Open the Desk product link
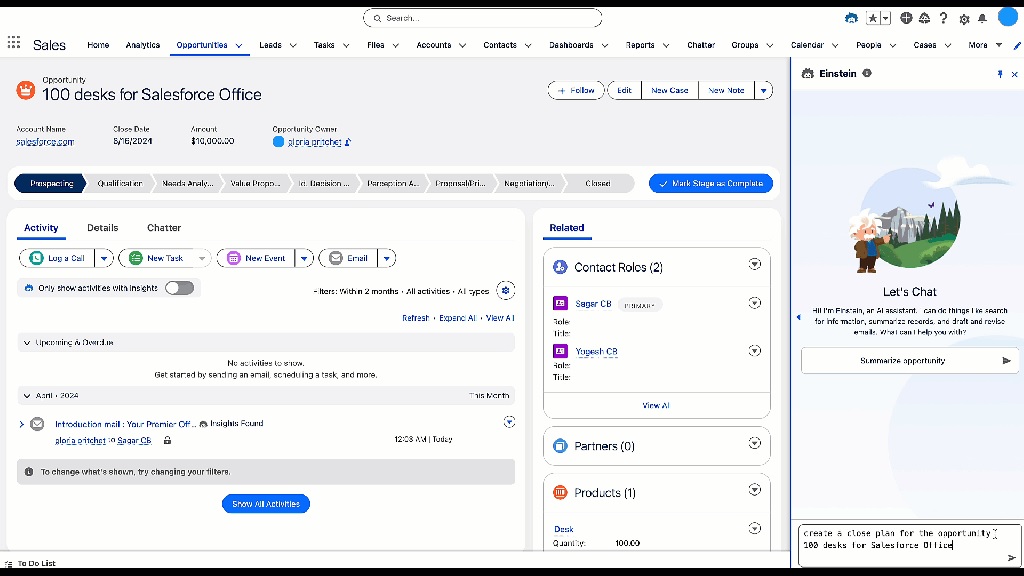The image size is (1024, 576). tap(564, 529)
